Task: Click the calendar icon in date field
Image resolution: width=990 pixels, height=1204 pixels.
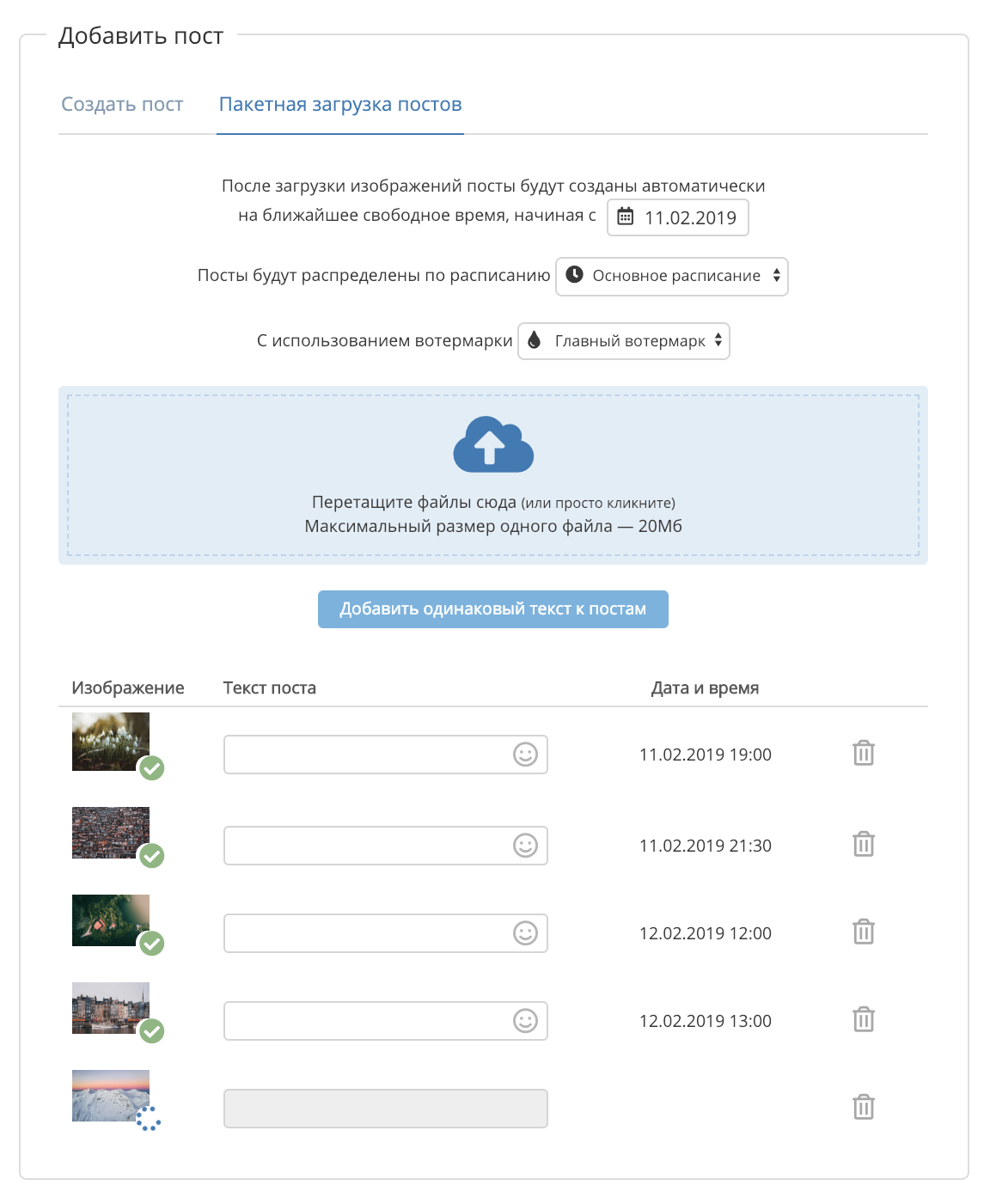Action: pos(626,217)
